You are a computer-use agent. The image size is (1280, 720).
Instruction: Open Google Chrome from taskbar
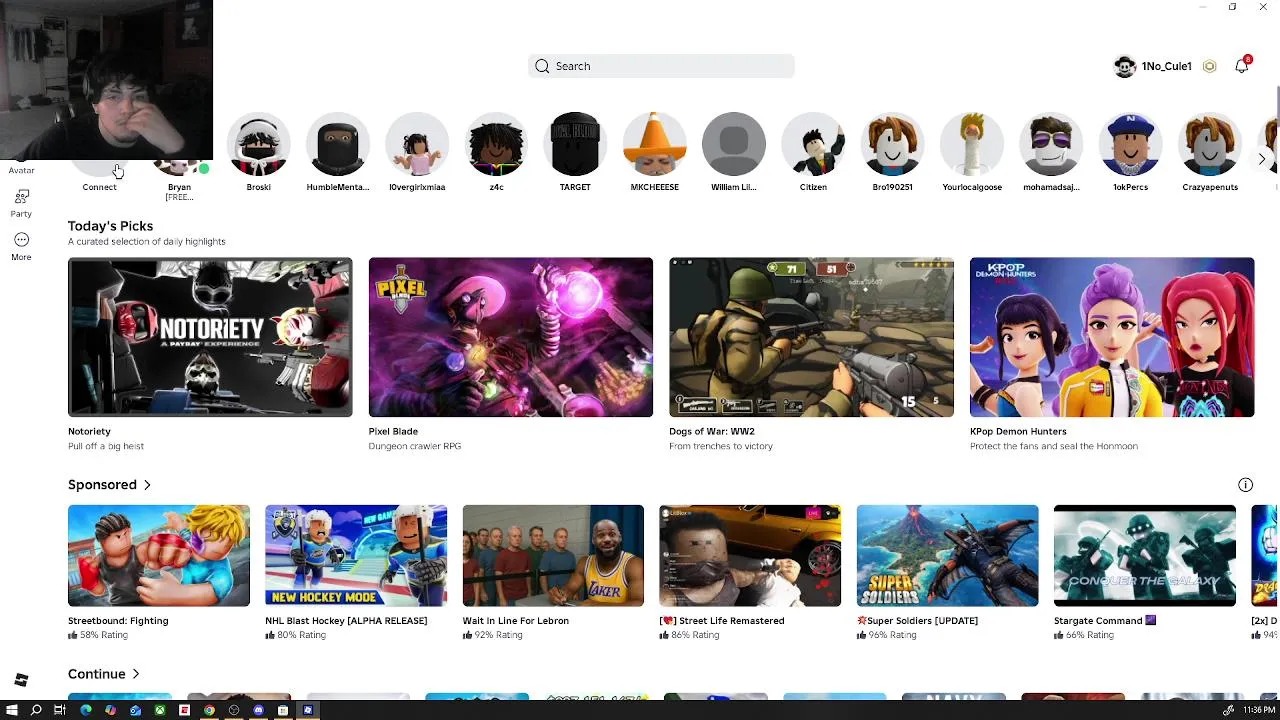[209, 710]
